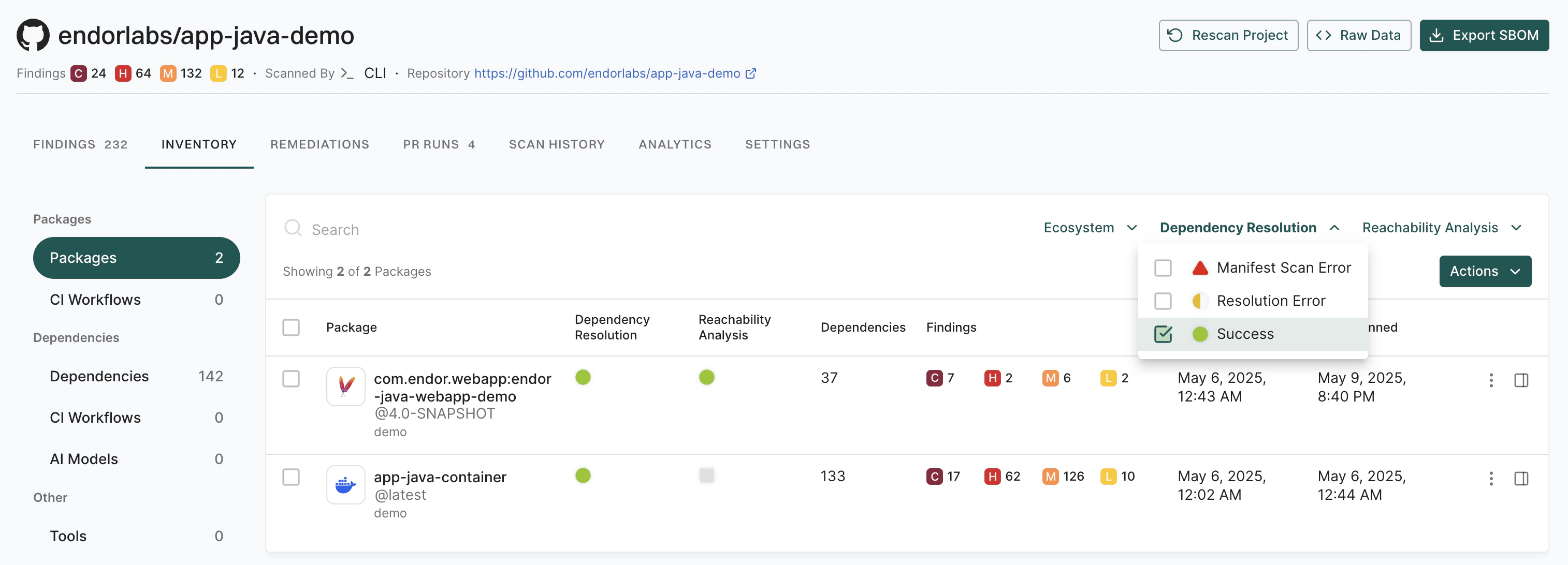Image resolution: width=1568 pixels, height=565 pixels.
Task: Click the external link icon beside the repository URL
Action: point(750,73)
